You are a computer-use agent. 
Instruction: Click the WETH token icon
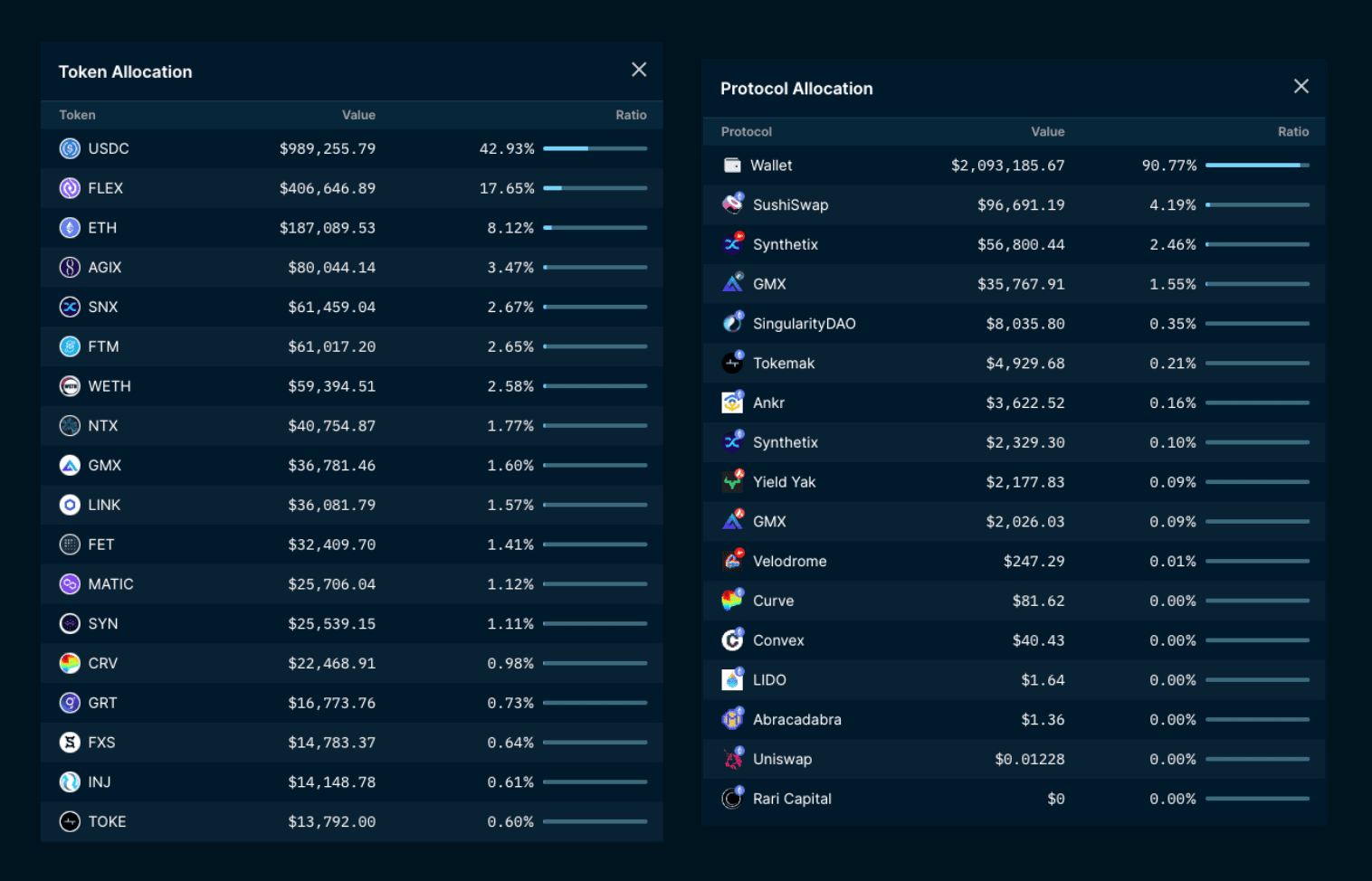click(70, 386)
